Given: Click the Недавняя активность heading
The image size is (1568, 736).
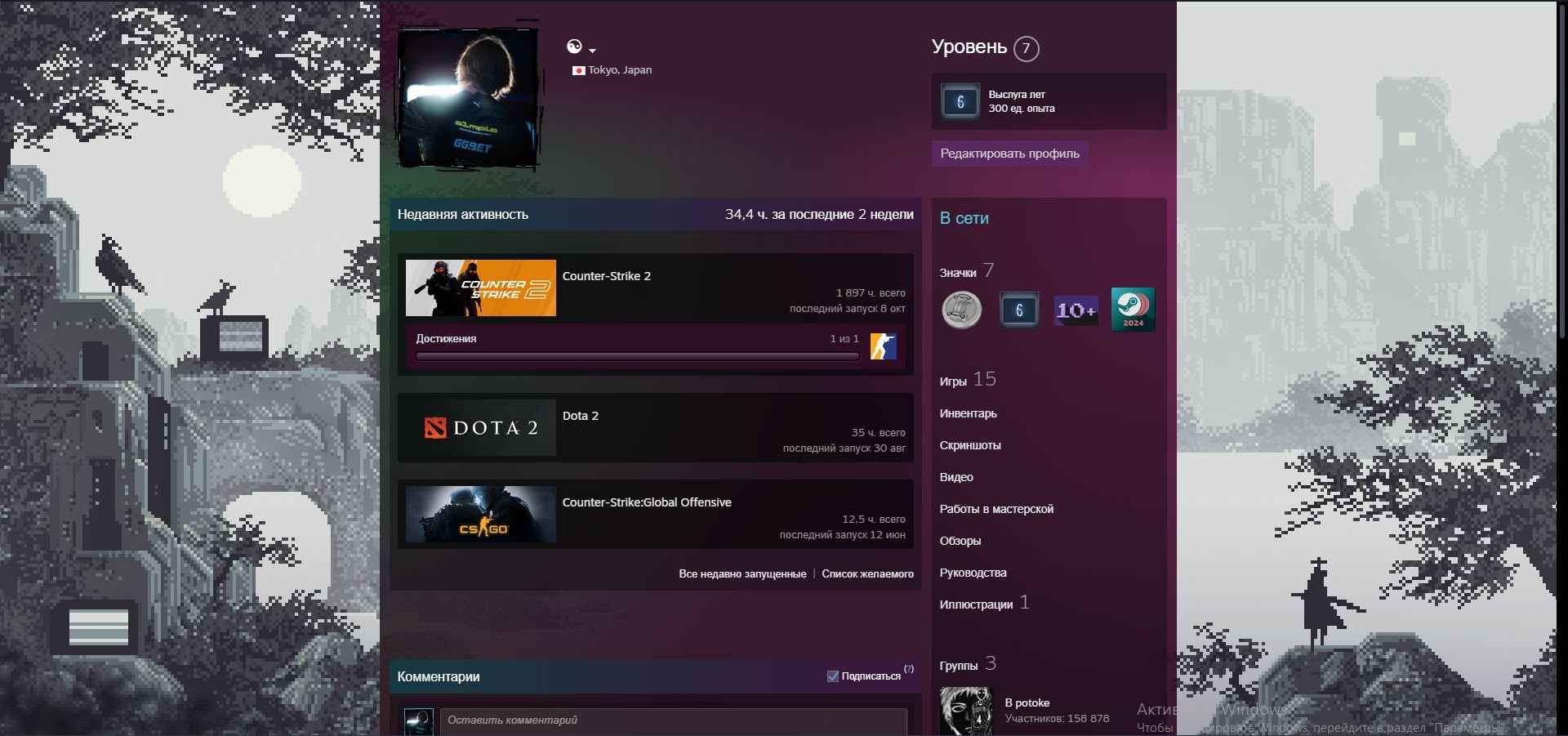Looking at the screenshot, I should click(463, 214).
